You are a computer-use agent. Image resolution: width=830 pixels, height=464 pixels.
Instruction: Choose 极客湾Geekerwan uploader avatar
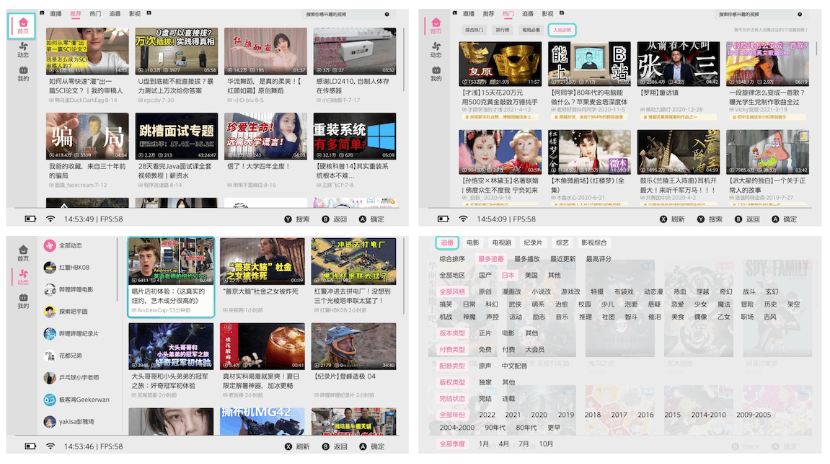[x=48, y=399]
